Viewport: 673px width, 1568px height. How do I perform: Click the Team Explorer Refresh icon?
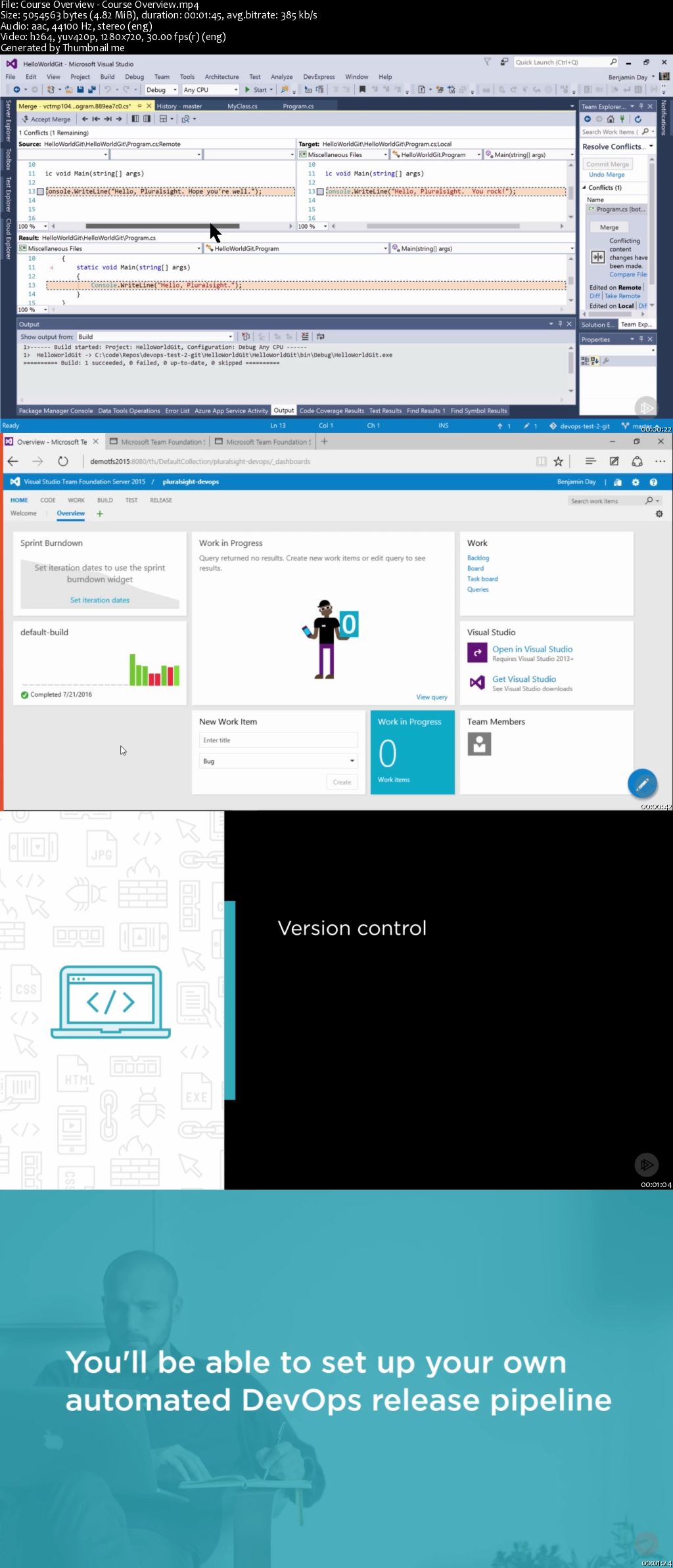pyautogui.click(x=638, y=119)
